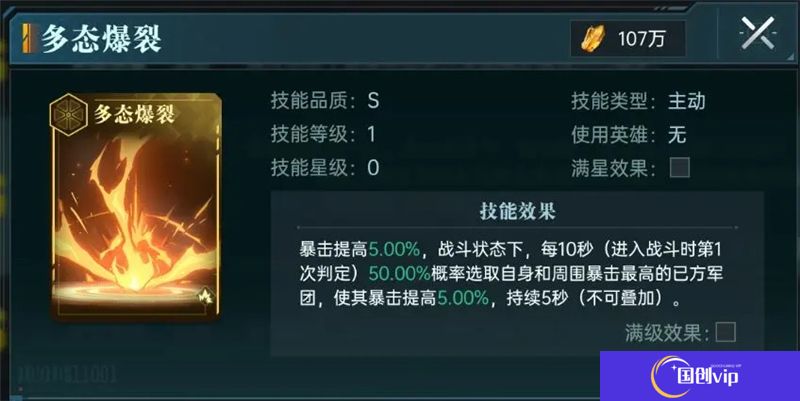This screenshot has height=401, width=800.
Task: Click the 多态爆裂 dialog header title
Action: pyautogui.click(x=101, y=39)
